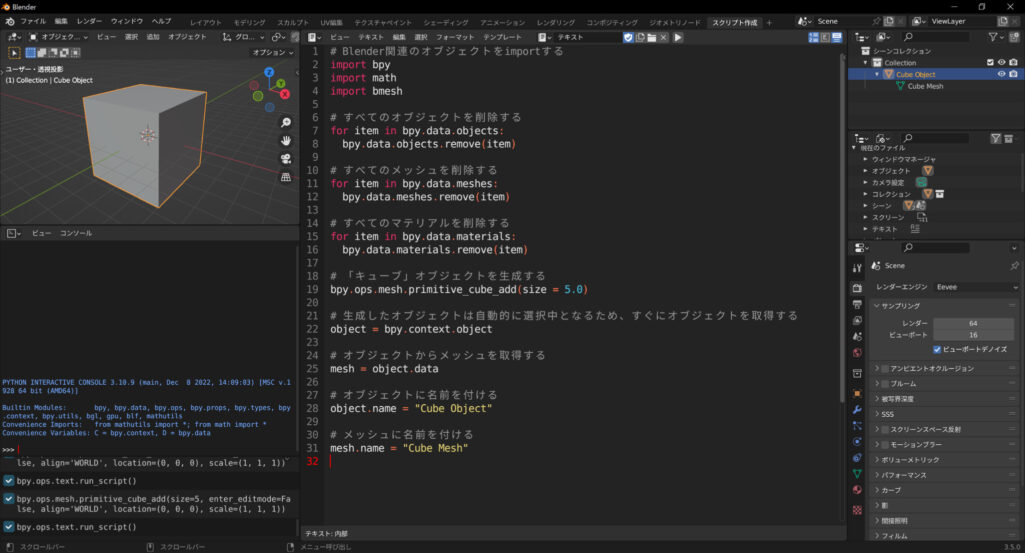Viewport: 1025px width, 553px height.
Task: Open the Render properties tab icon
Action: click(x=857, y=288)
